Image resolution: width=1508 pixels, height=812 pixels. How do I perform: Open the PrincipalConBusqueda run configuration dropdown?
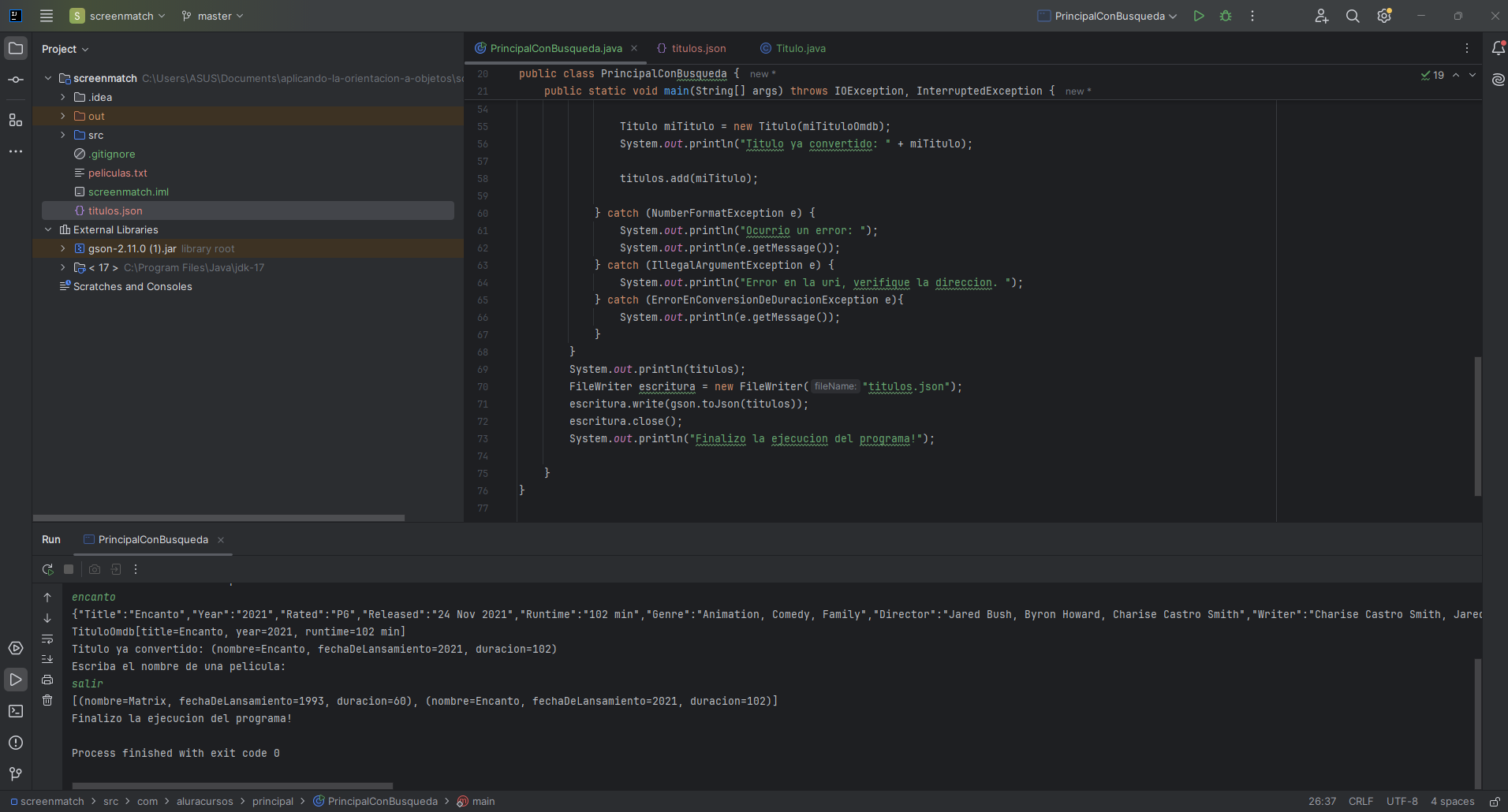click(x=1107, y=16)
